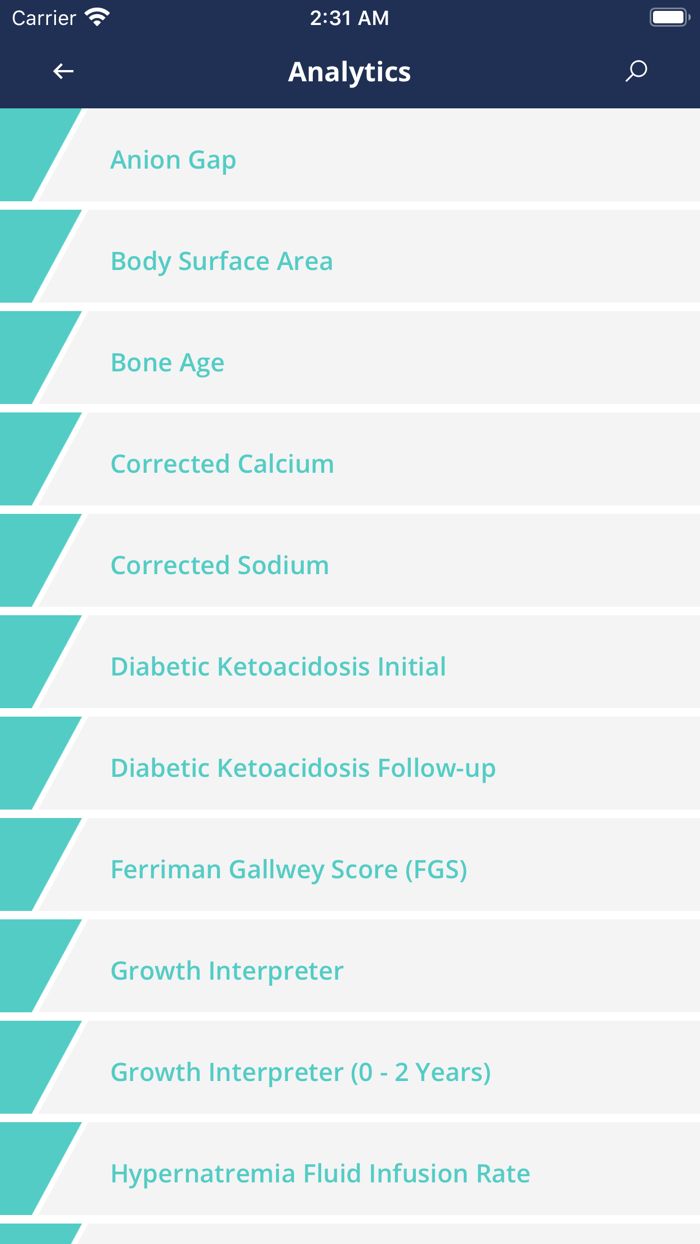The image size is (700, 1244).
Task: Open Hypernatremia Fluid Infusion Rate
Action: point(320,1173)
